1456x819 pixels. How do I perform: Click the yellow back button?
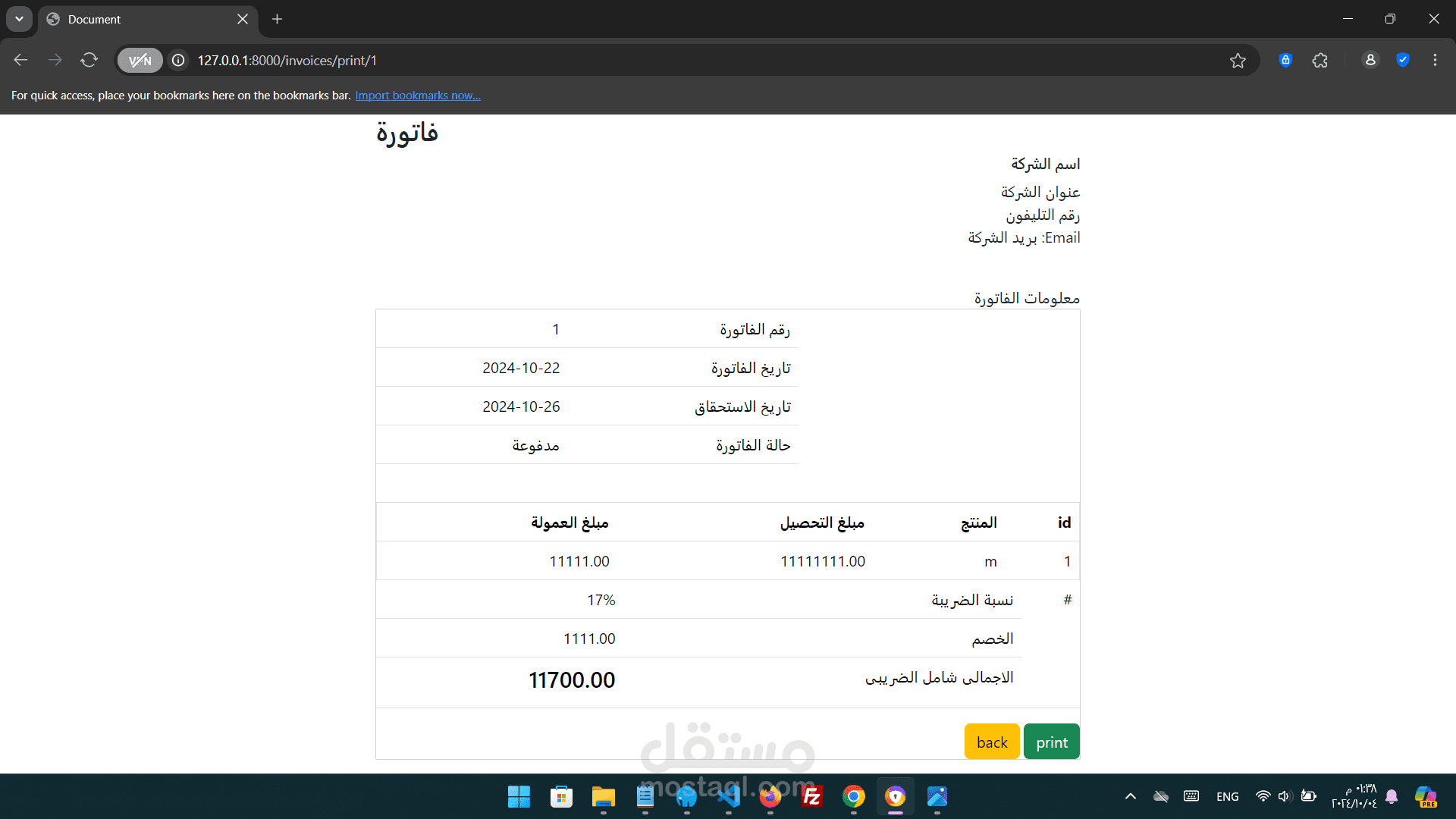(992, 742)
